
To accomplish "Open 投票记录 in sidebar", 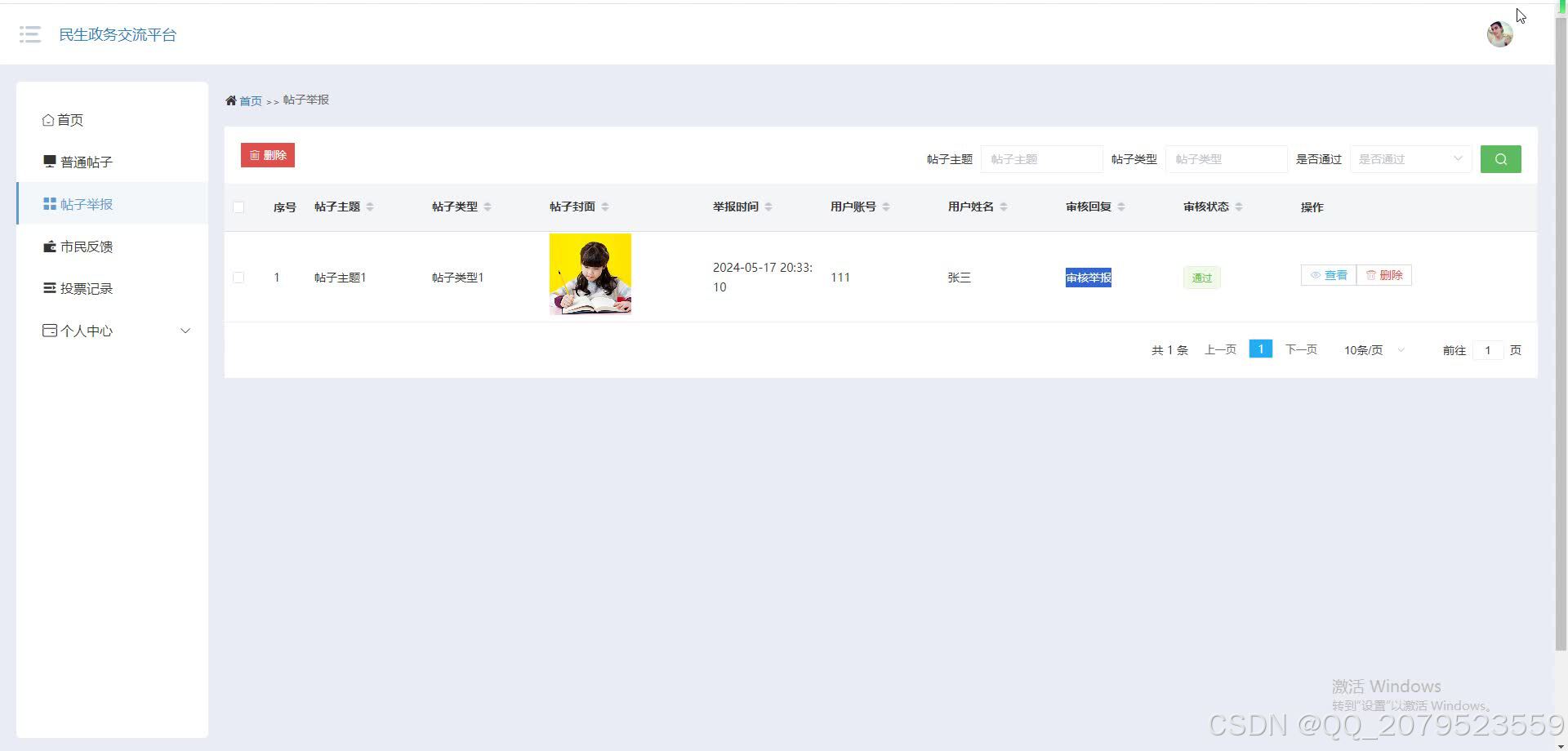I will coord(113,289).
